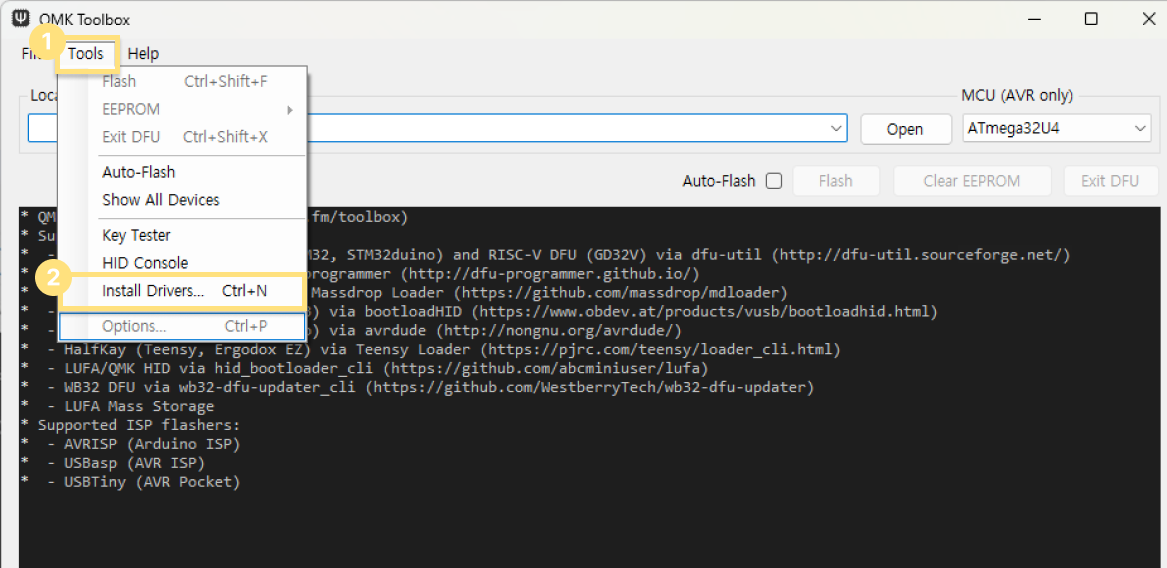The height and width of the screenshot is (568, 1167).
Task: Choose Auto-Flash from Tools menu
Action: pos(138,172)
